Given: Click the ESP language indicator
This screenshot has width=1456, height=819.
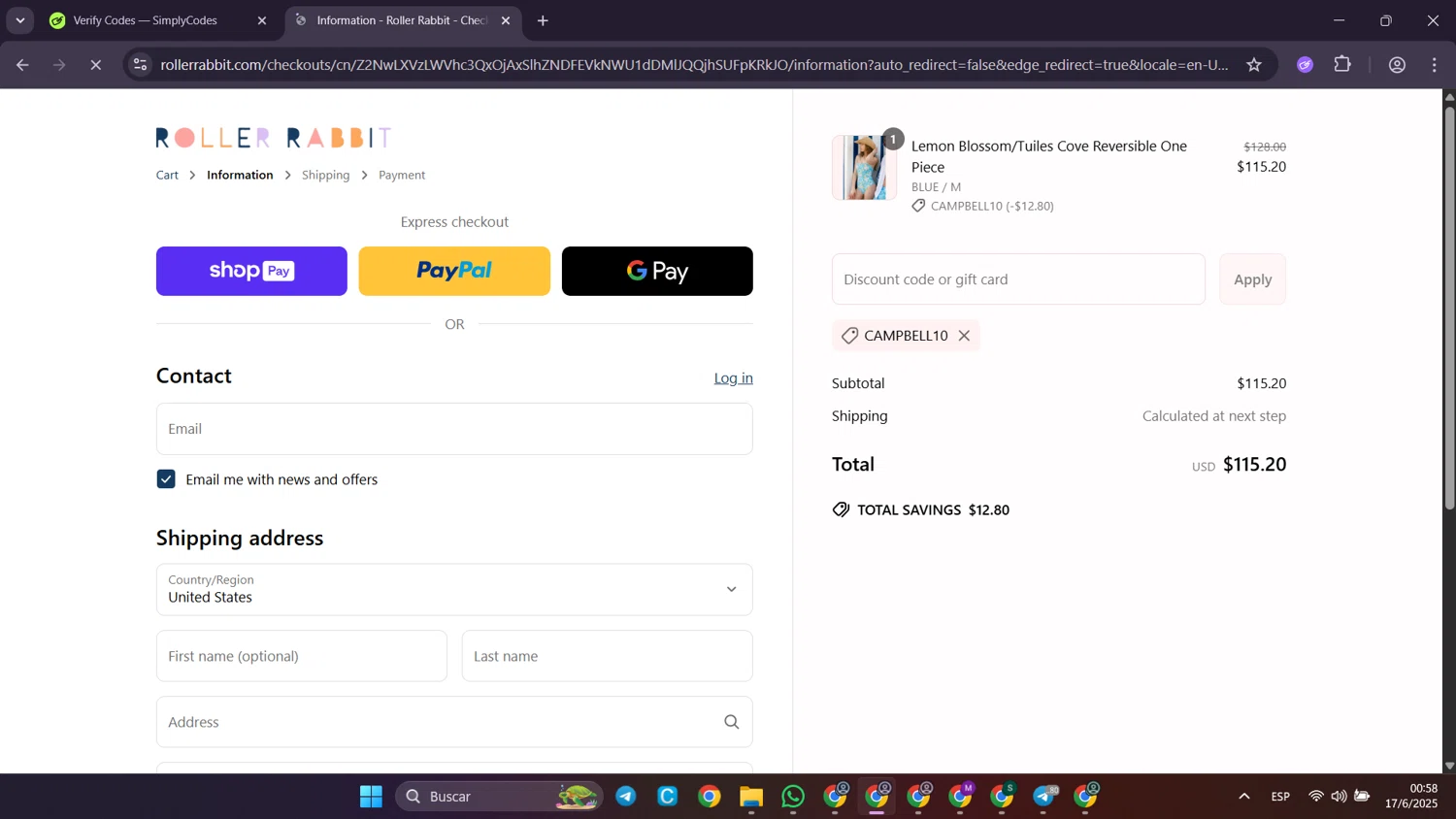Looking at the screenshot, I should 1280,797.
